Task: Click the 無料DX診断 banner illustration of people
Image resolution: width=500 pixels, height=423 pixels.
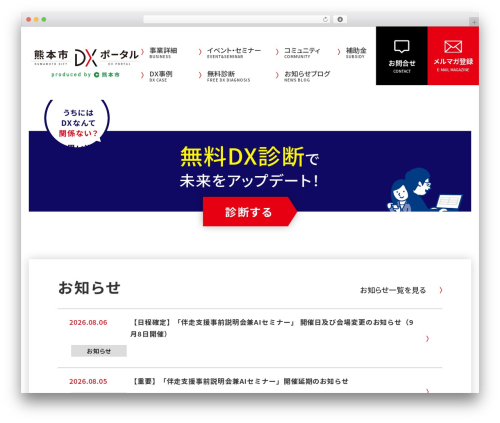Action: 425,190
